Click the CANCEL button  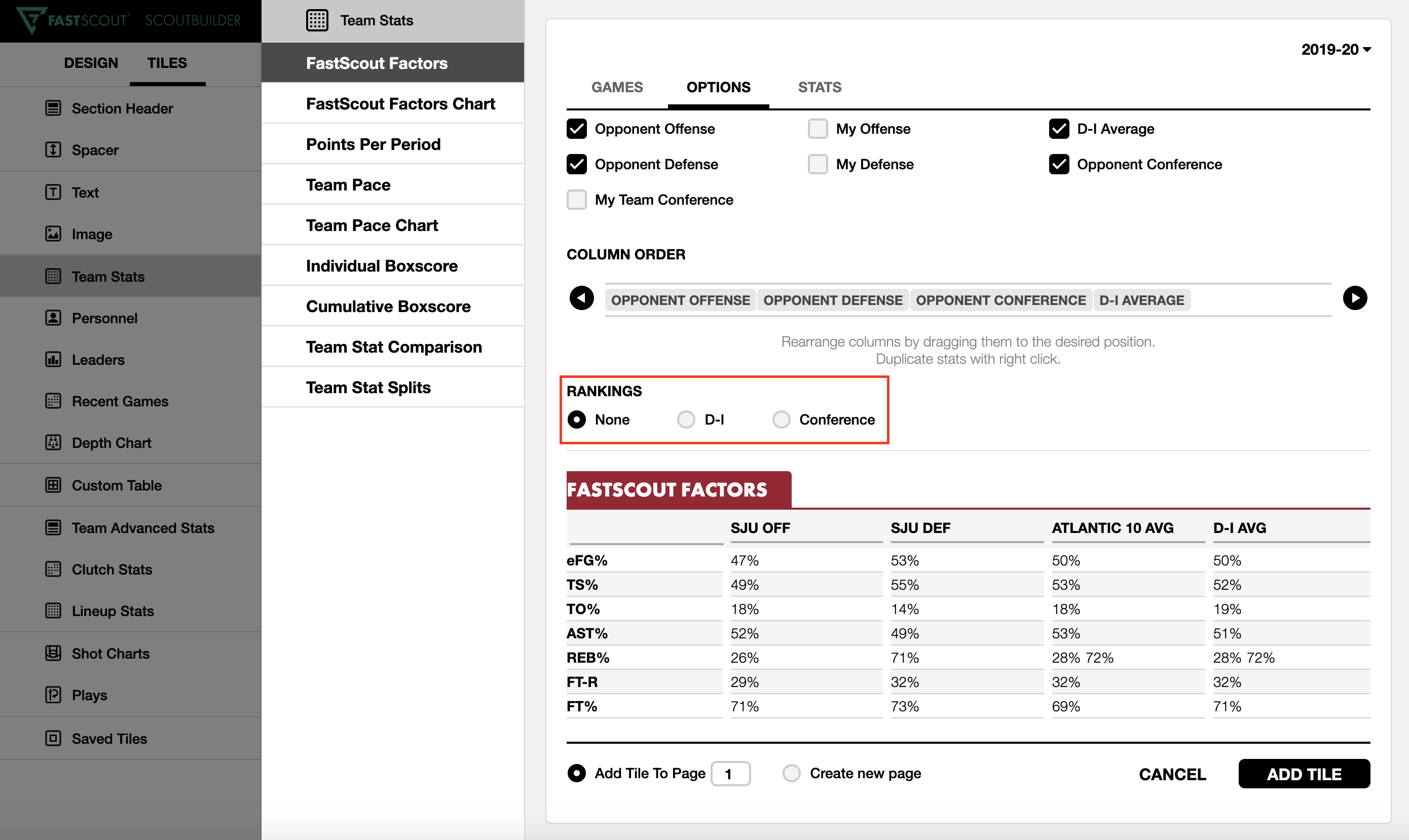click(x=1172, y=774)
